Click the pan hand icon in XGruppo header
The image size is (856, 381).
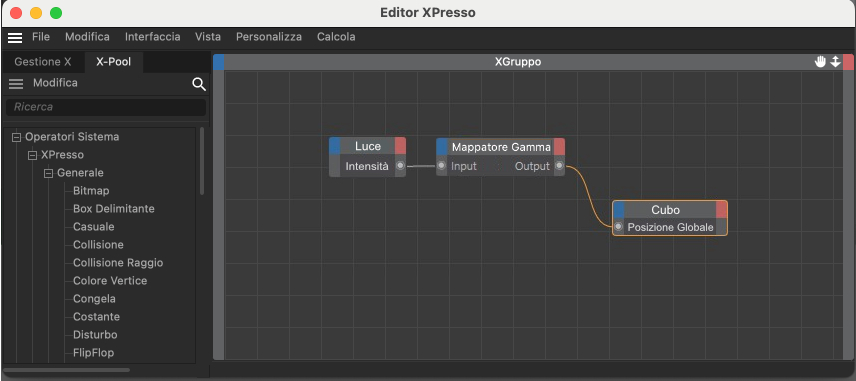point(820,62)
